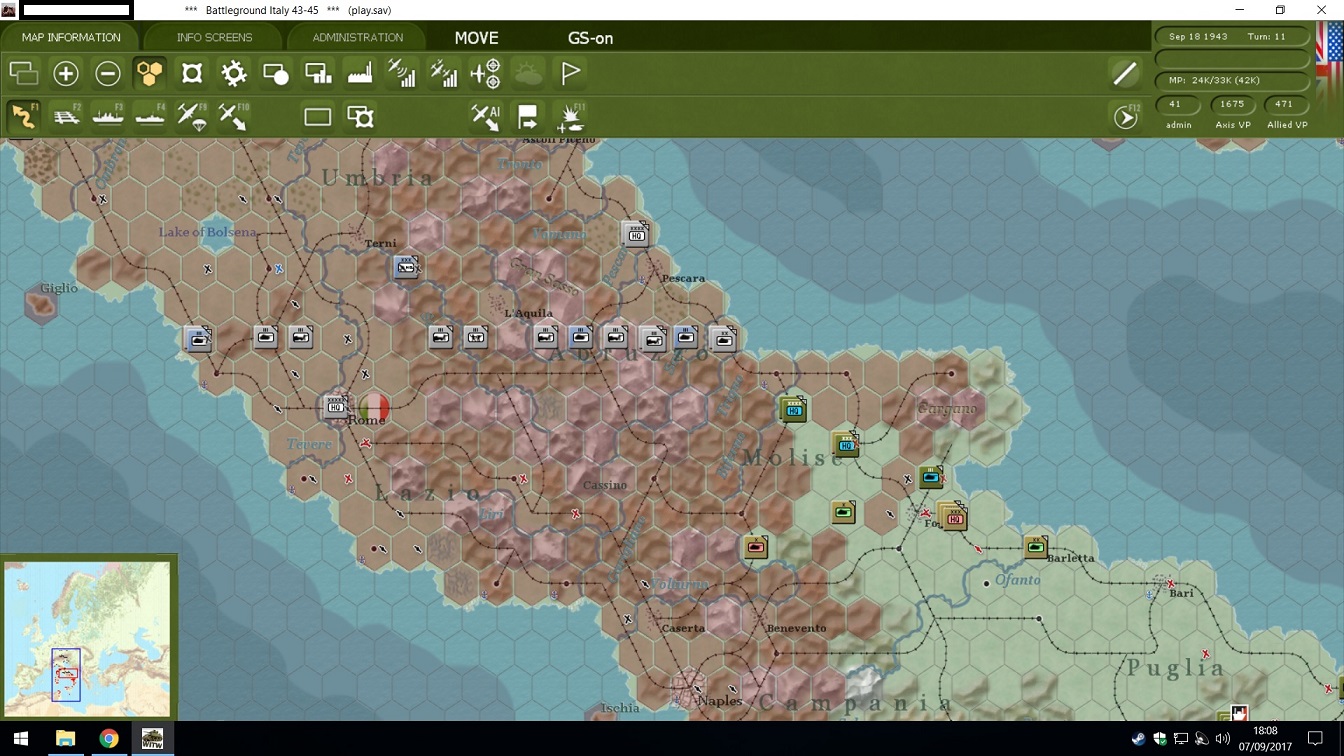Viewport: 1344px width, 756px height.
Task: Select the F3 naval transport mode
Action: [108, 116]
